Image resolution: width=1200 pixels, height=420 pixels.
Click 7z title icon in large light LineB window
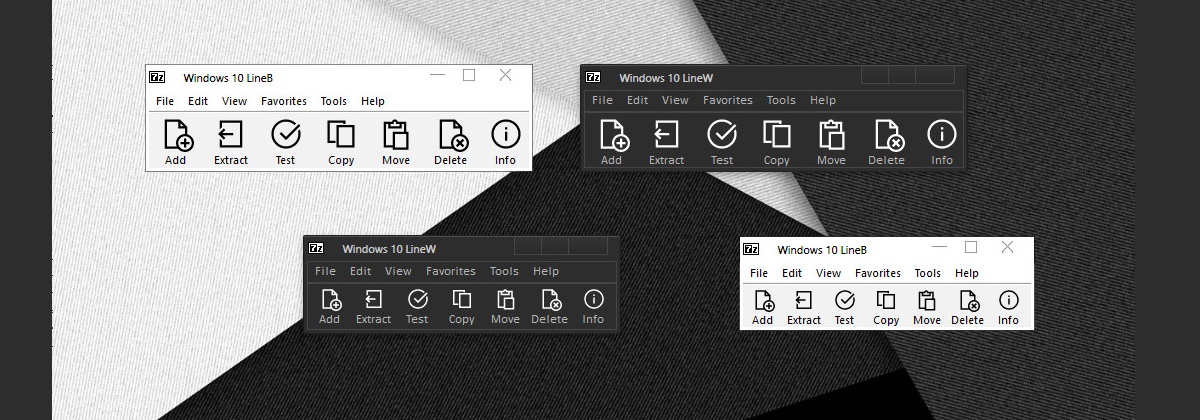[x=158, y=77]
